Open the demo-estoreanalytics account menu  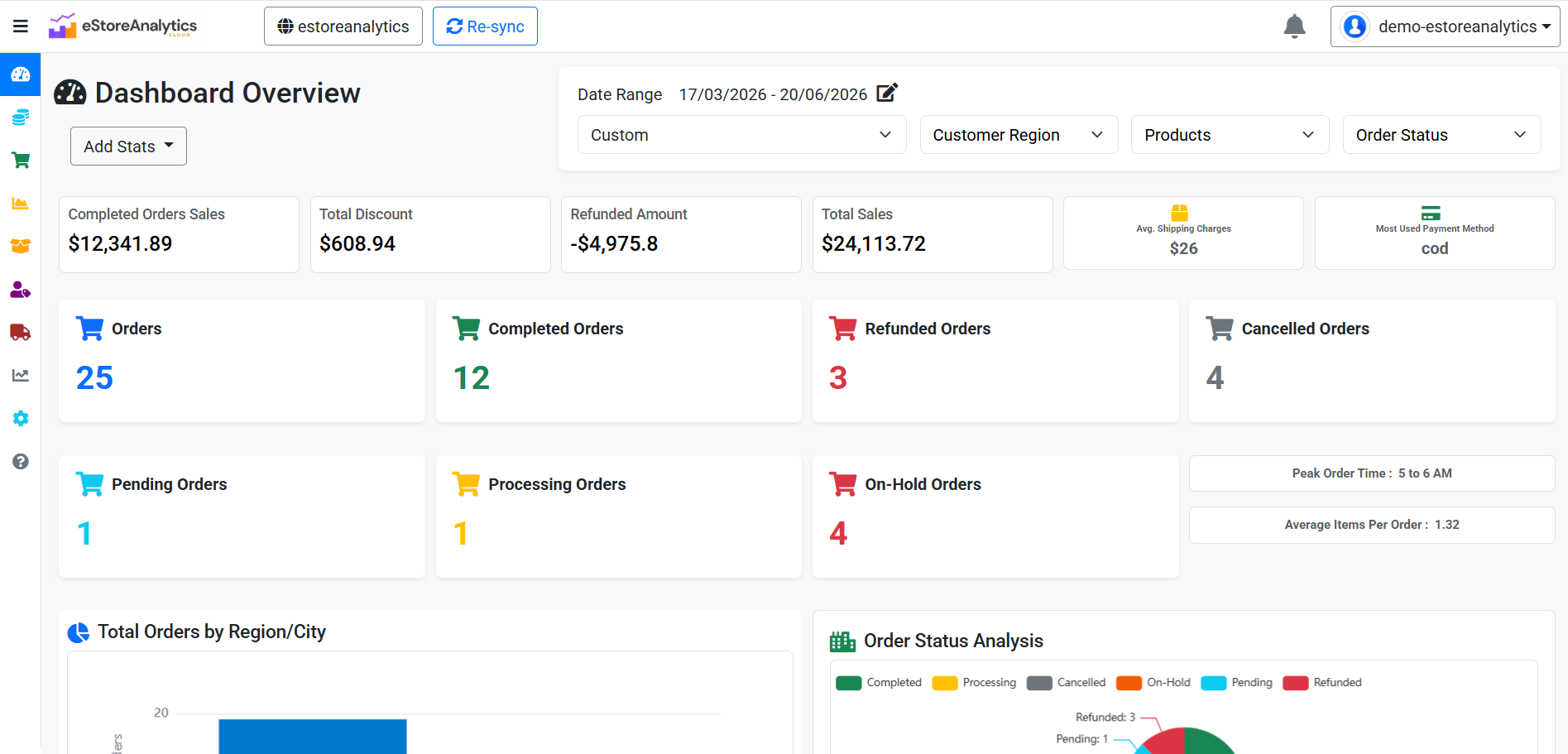point(1445,26)
